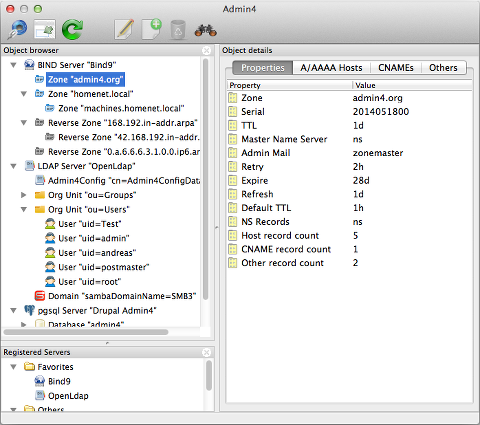Expand the Org Unit "ou=Groups" node
This screenshot has width=480, height=425.
tap(24, 195)
